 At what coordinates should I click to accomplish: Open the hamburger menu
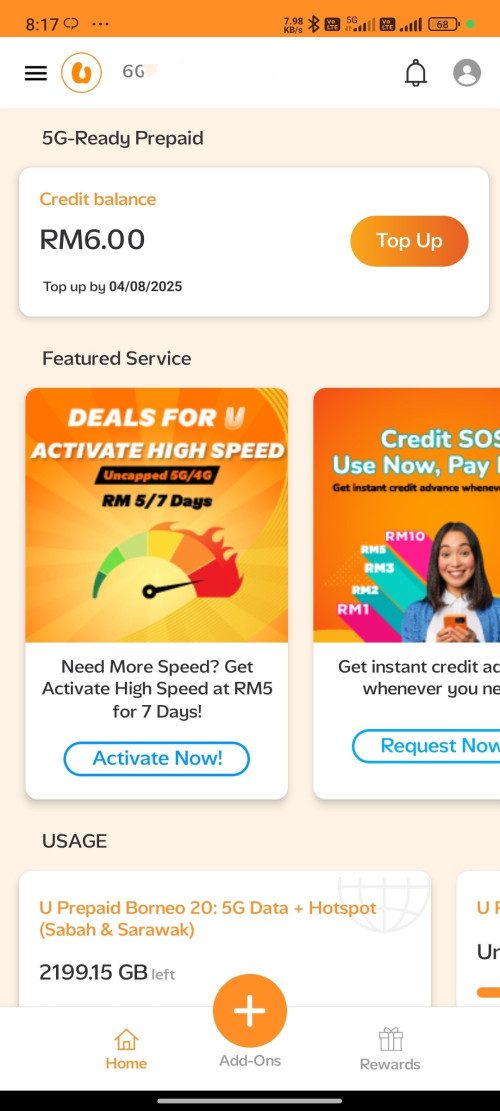point(35,73)
